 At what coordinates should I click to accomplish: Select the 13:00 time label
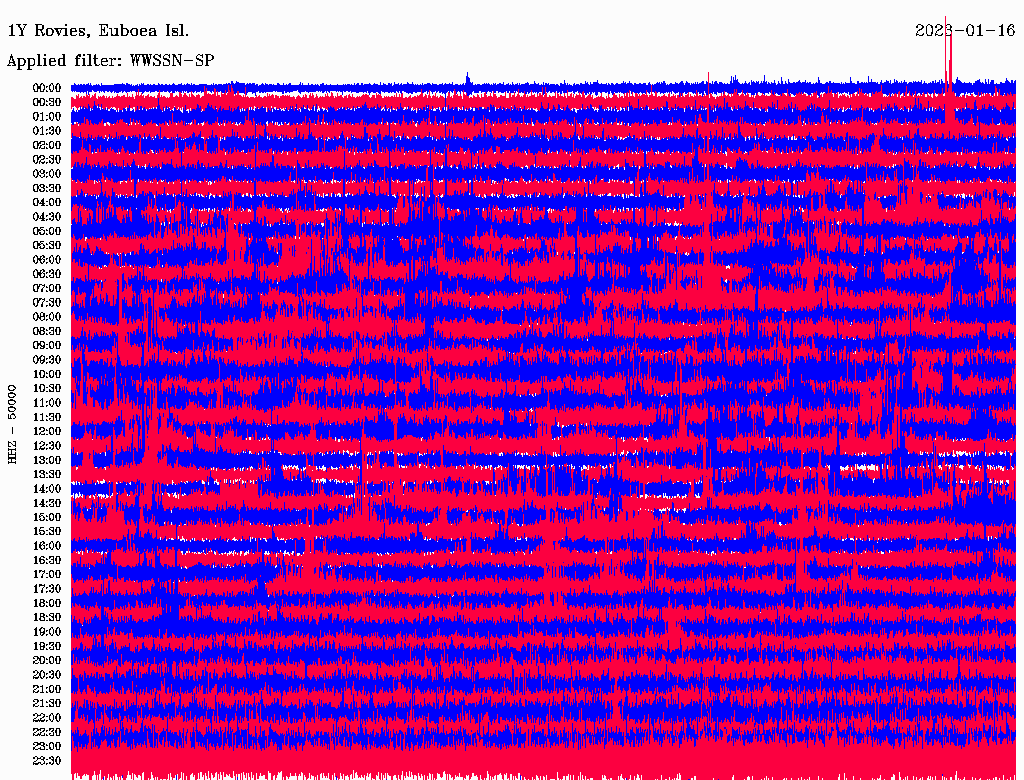47,460
